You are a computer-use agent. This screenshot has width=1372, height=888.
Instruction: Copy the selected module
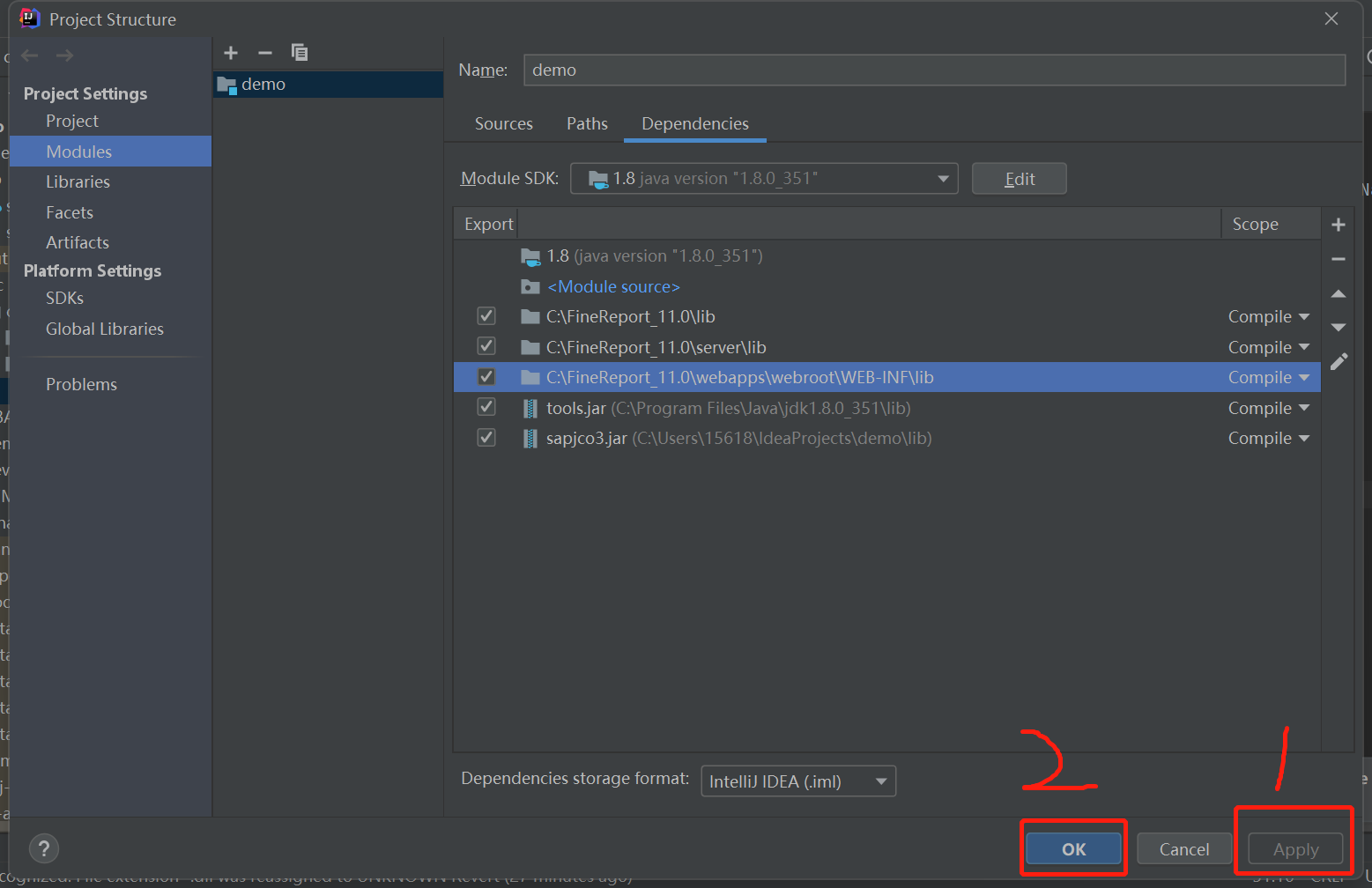point(300,53)
